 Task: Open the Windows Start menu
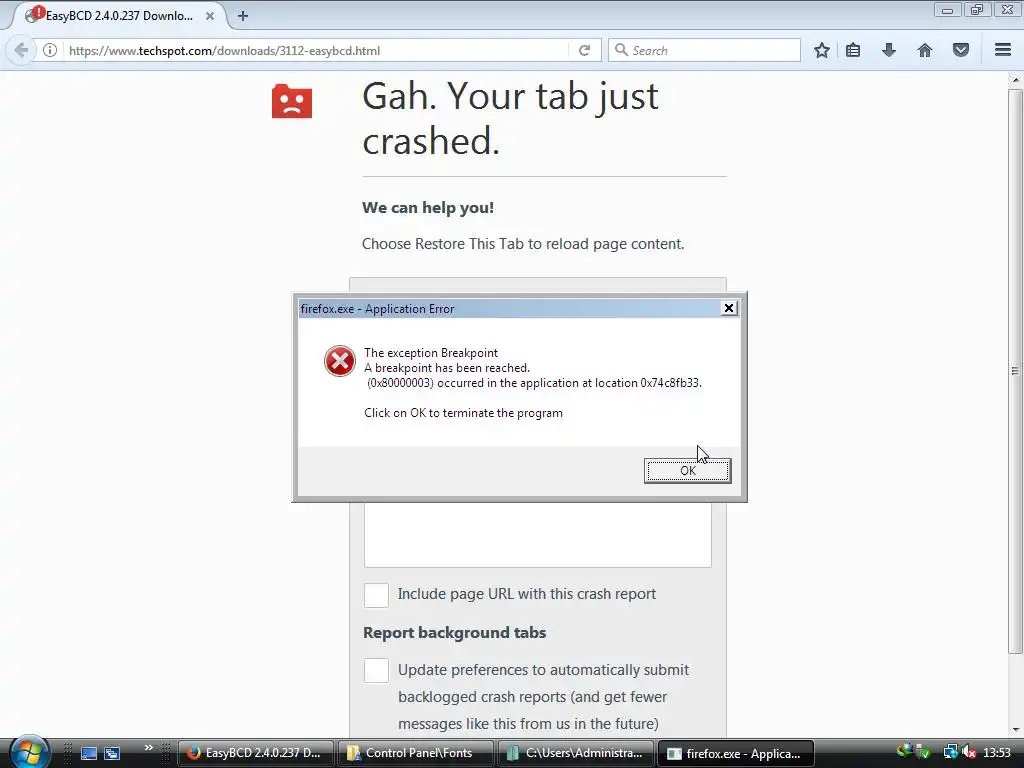pyautogui.click(x=29, y=752)
